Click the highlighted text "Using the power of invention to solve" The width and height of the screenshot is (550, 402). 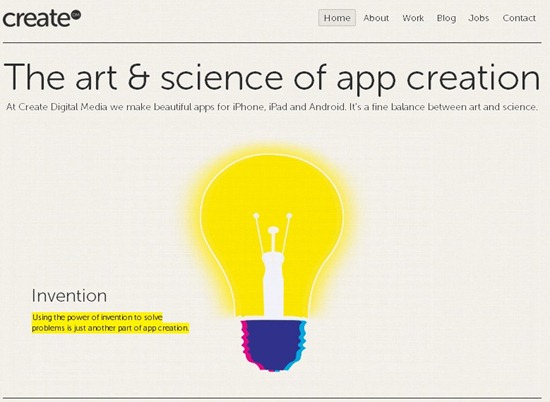[x=97, y=317]
